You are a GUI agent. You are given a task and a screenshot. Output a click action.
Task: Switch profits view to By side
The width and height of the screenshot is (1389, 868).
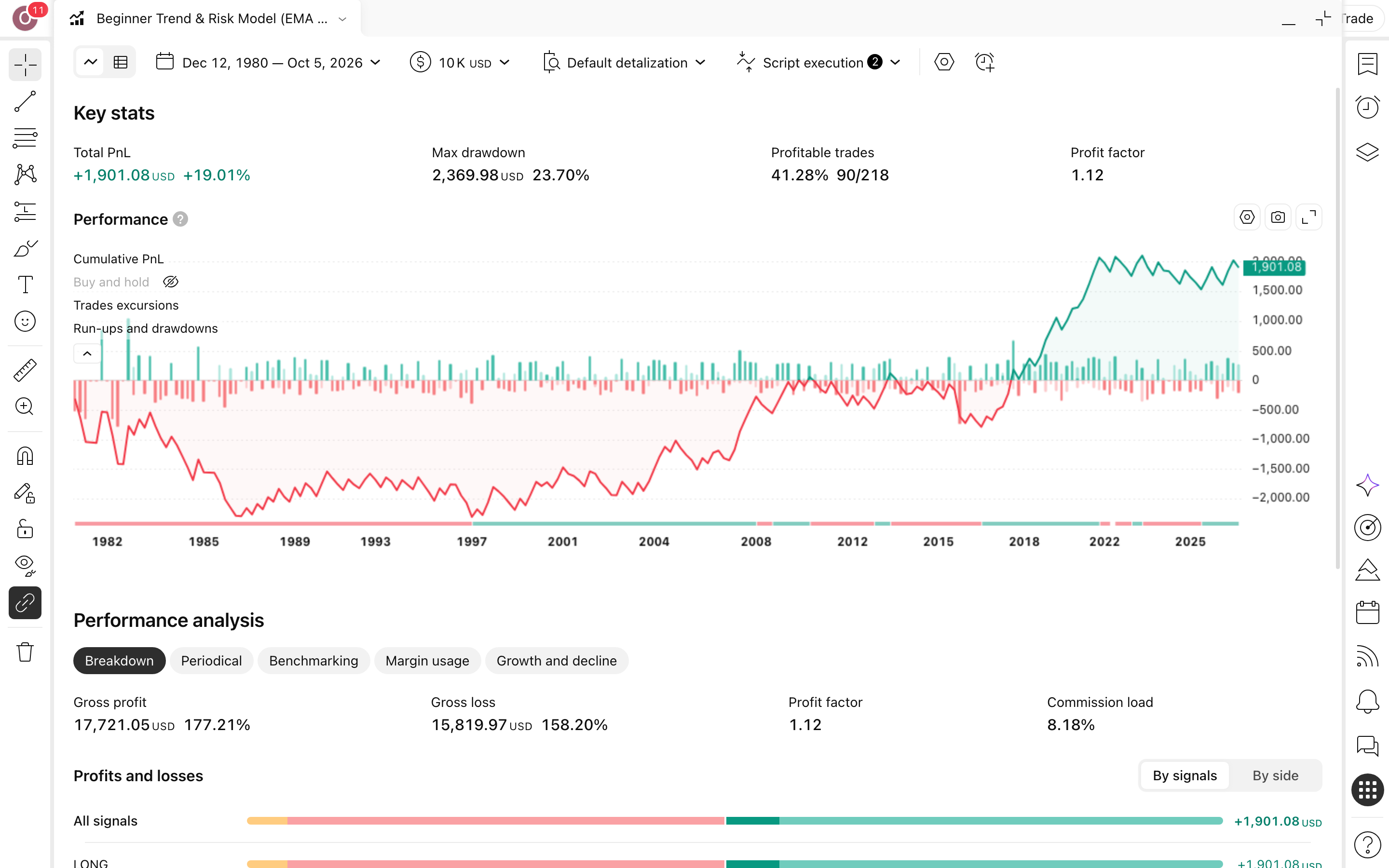click(1275, 775)
